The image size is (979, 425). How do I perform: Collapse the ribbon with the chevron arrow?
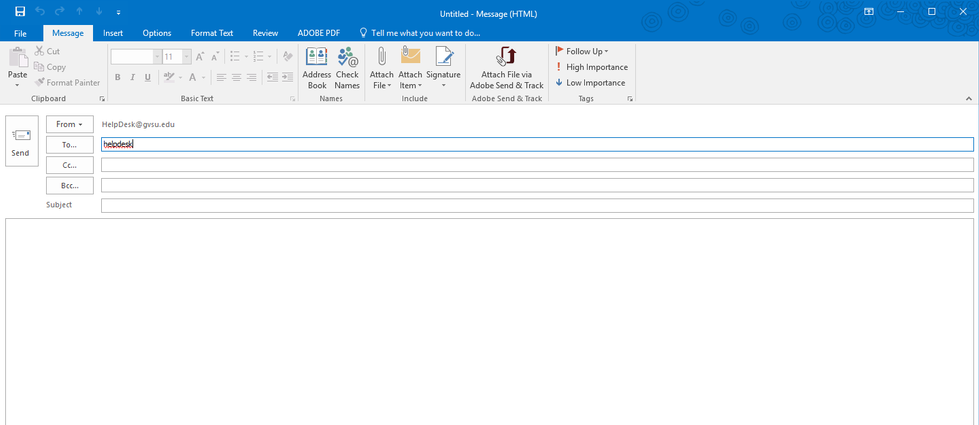pyautogui.click(x=968, y=99)
